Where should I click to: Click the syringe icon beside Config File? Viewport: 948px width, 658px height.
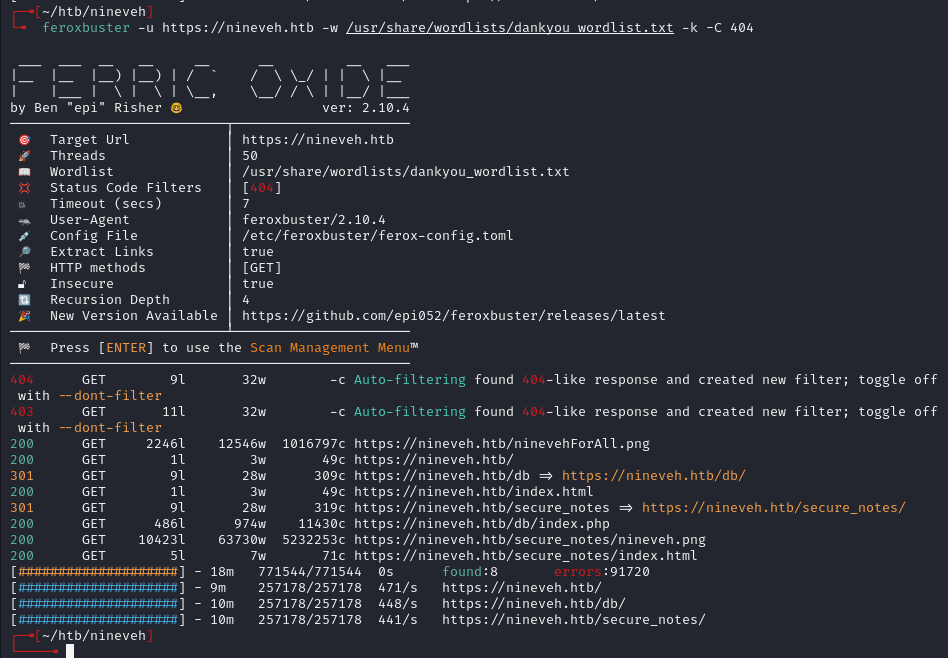point(25,235)
